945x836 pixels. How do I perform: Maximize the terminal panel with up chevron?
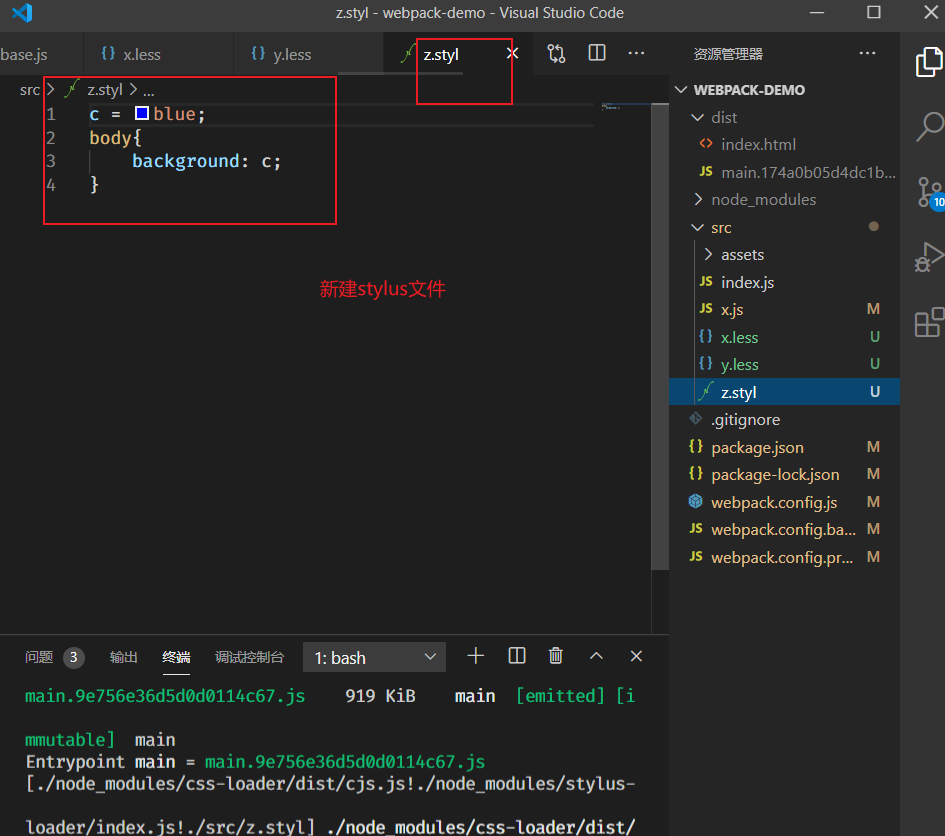(x=596, y=656)
